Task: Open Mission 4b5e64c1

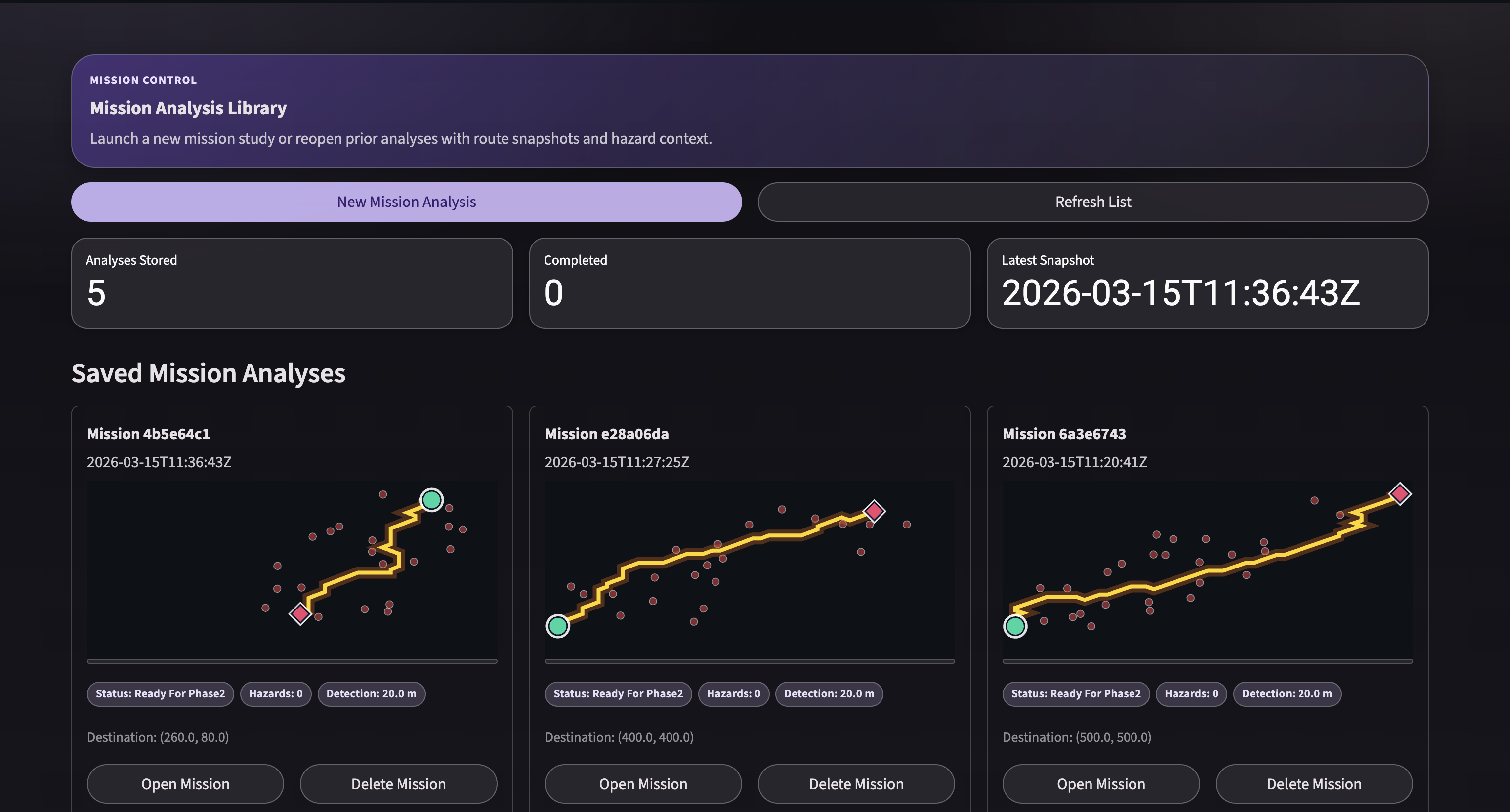Action: click(185, 783)
